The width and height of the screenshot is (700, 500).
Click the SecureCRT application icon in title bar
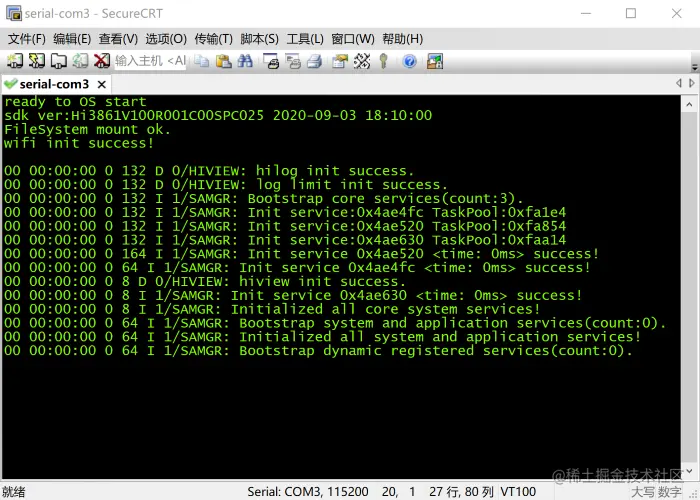pyautogui.click(x=14, y=13)
